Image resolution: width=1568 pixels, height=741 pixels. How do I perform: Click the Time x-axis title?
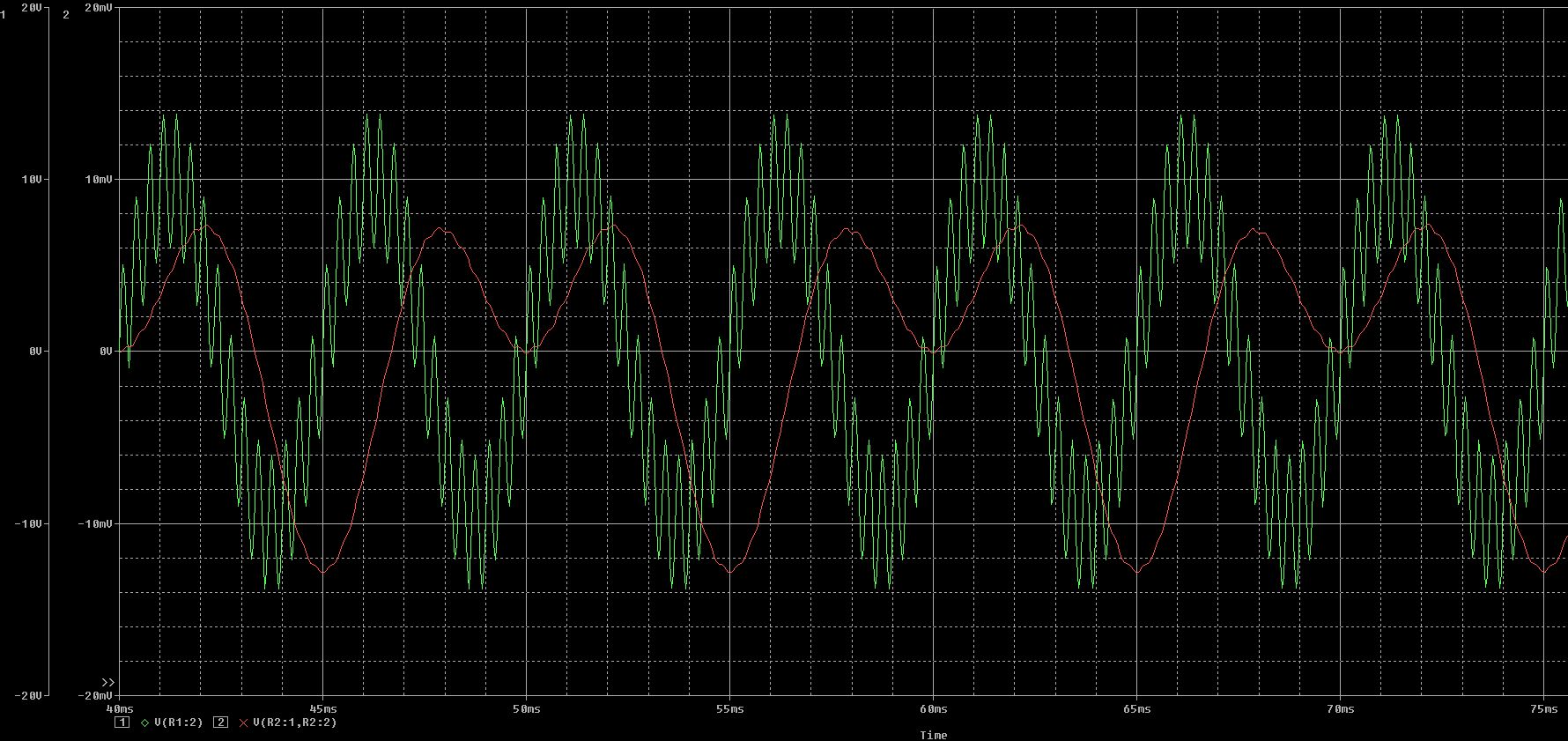[934, 735]
